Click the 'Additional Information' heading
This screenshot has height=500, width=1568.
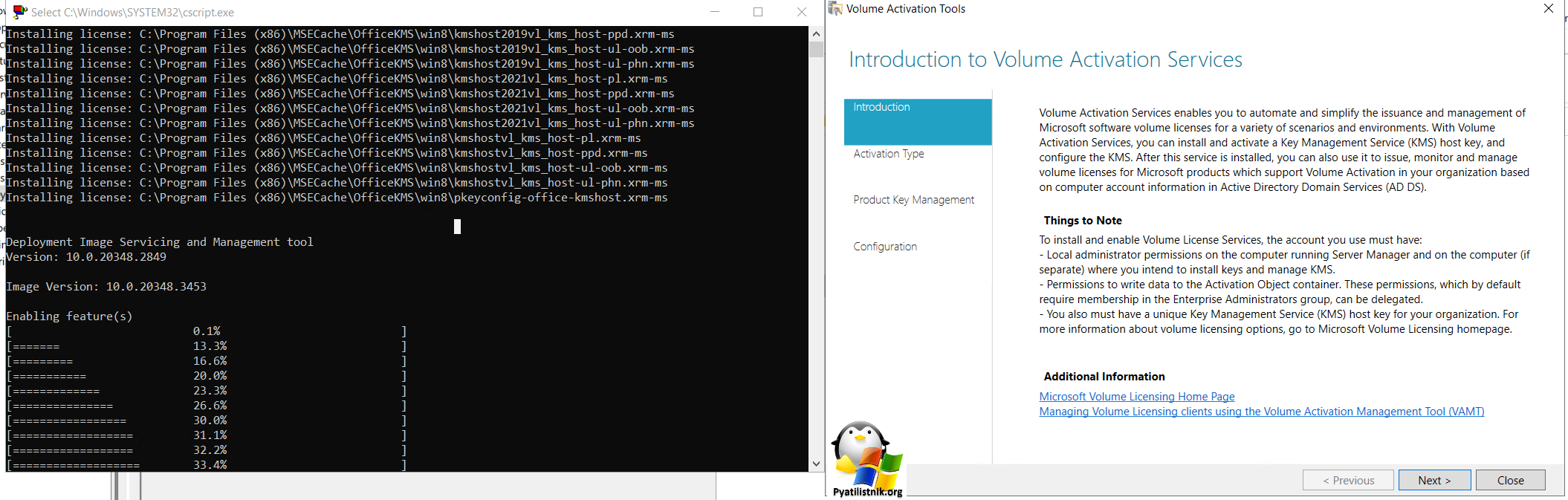pyautogui.click(x=1104, y=377)
